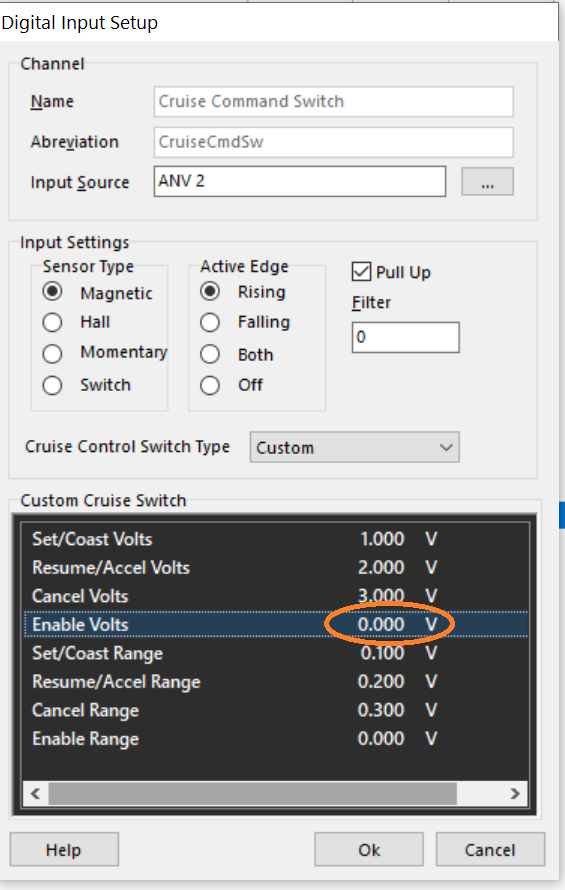Select the Cancel Range row
The height and width of the screenshot is (890, 565).
pos(276,710)
